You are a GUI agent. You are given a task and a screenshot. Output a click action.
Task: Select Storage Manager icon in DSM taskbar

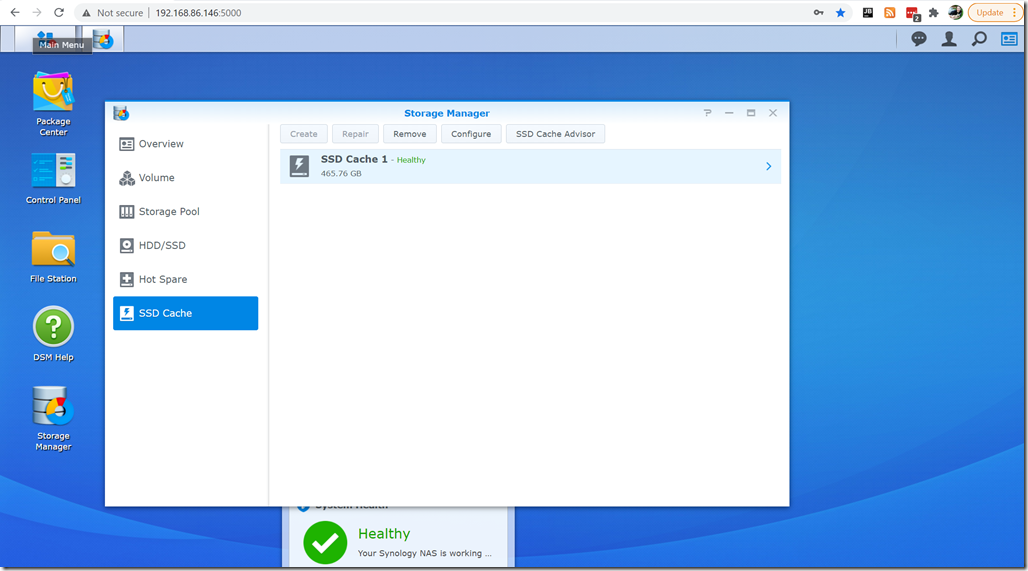pyautogui.click(x=103, y=39)
